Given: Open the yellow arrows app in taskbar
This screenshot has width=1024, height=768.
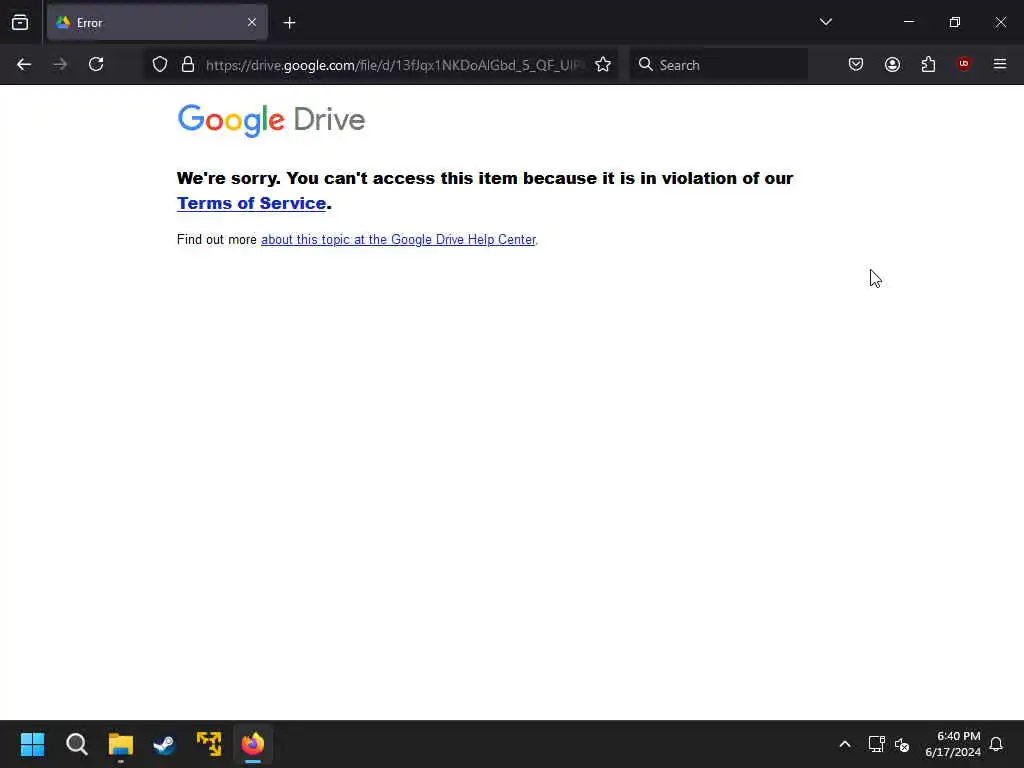Looking at the screenshot, I should (209, 744).
